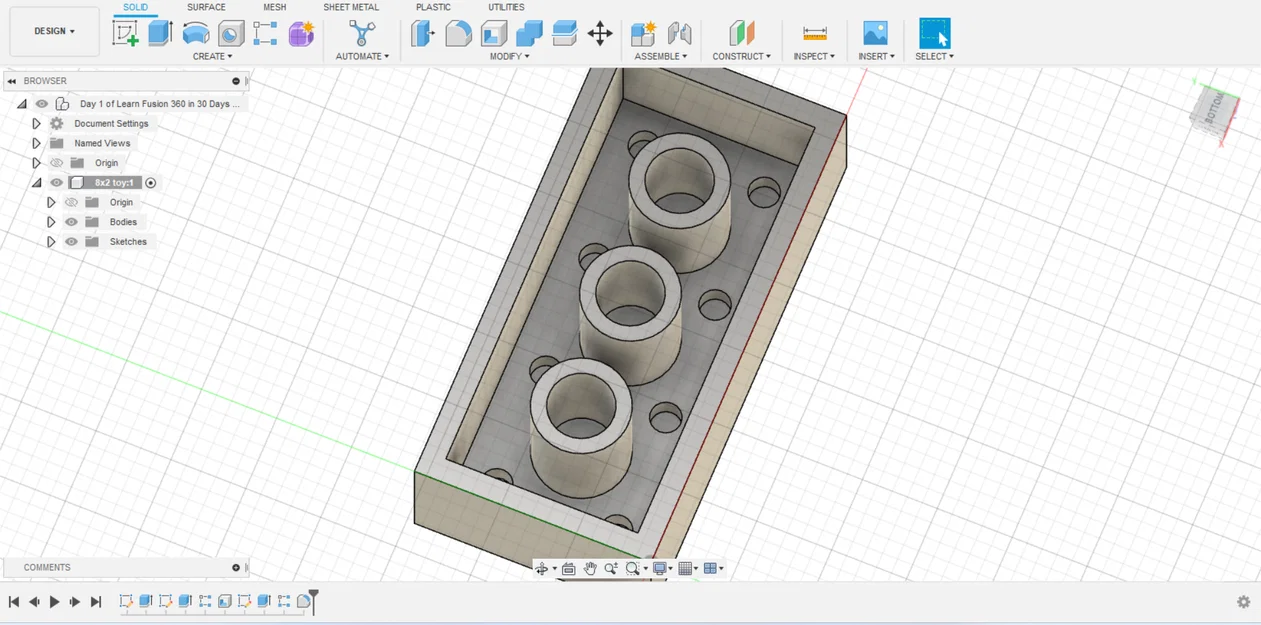The width and height of the screenshot is (1261, 625).
Task: Open the Comments panel
Action: (47, 567)
